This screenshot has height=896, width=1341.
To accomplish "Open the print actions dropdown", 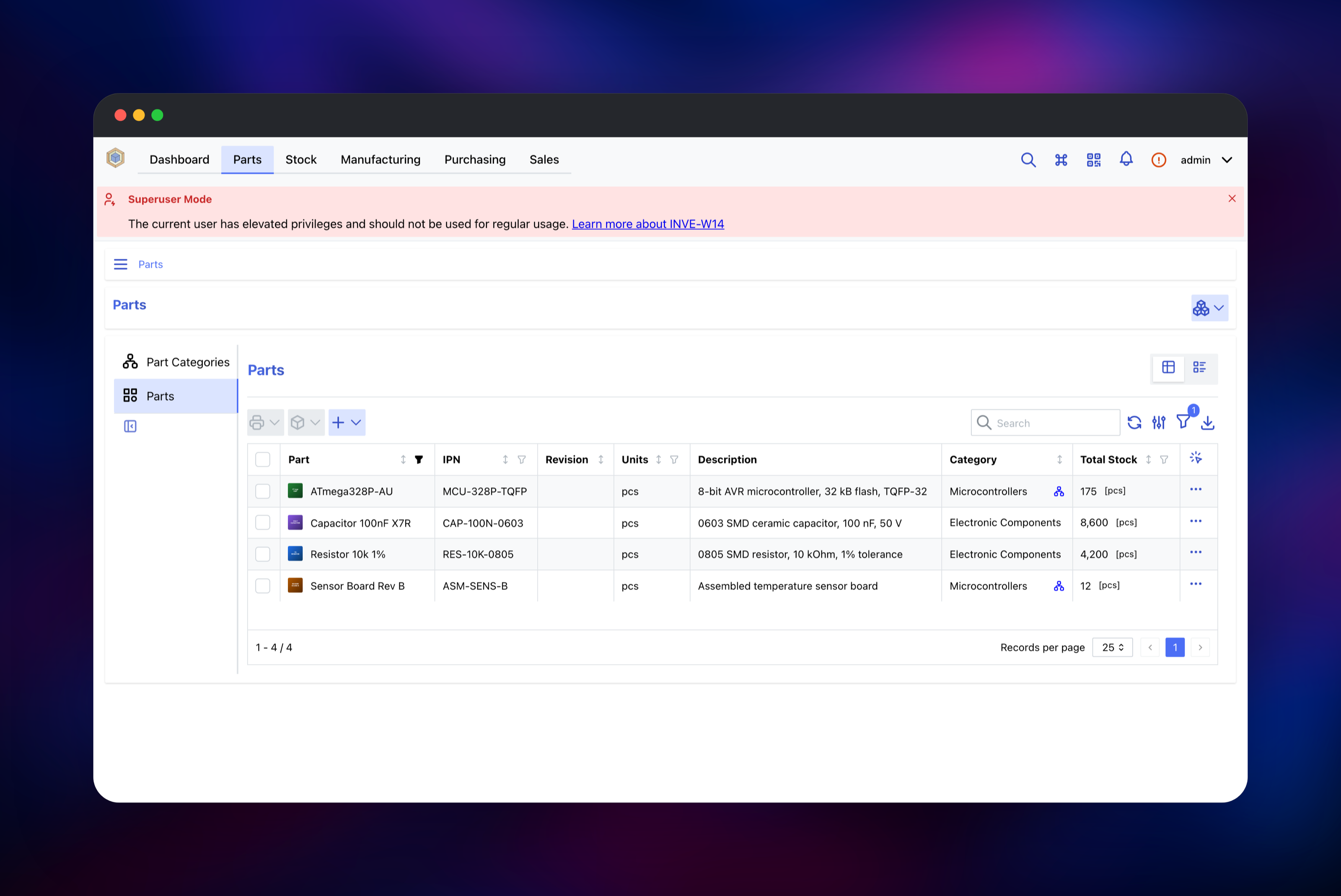I will pyautogui.click(x=265, y=423).
